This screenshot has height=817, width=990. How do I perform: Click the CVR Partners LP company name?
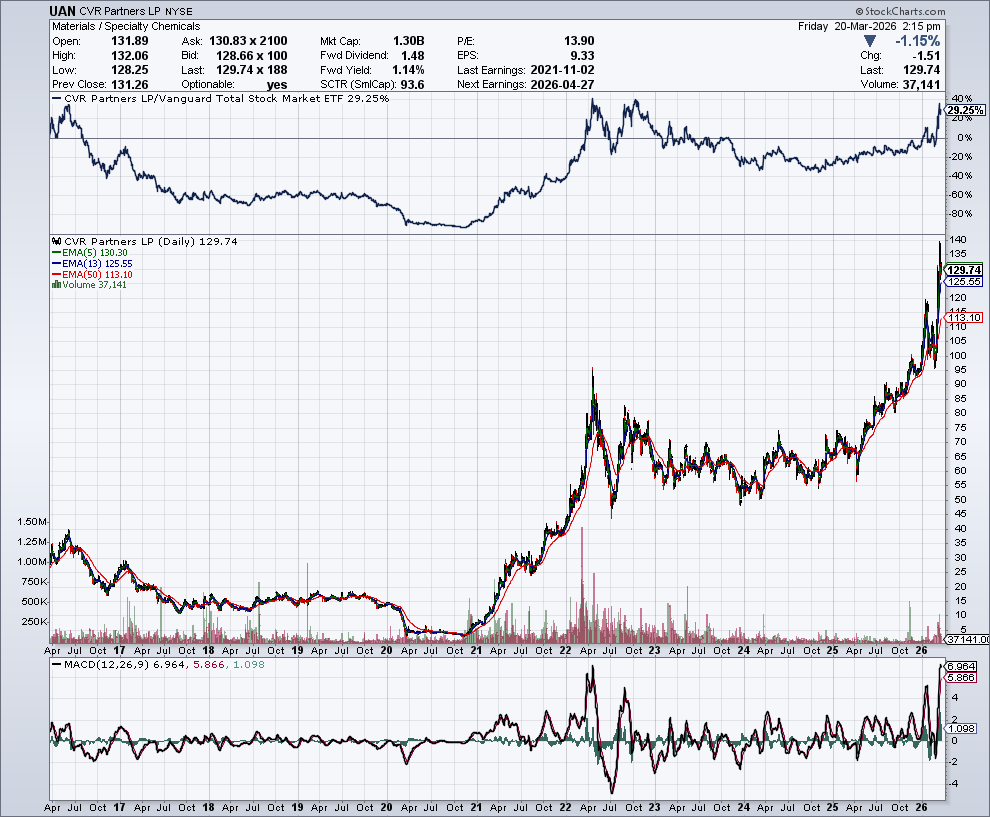(x=120, y=11)
